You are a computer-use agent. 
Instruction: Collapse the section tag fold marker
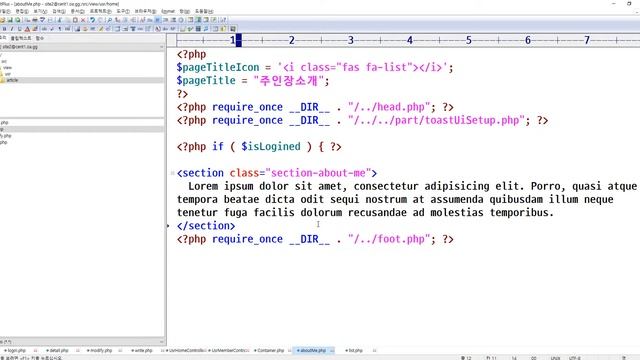172,173
